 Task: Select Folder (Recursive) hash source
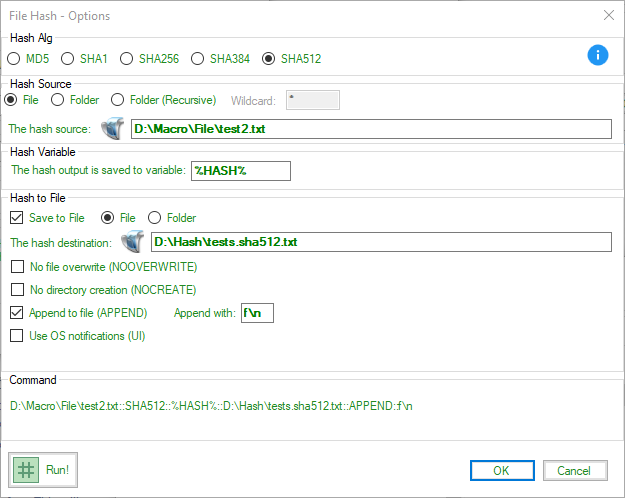118,100
